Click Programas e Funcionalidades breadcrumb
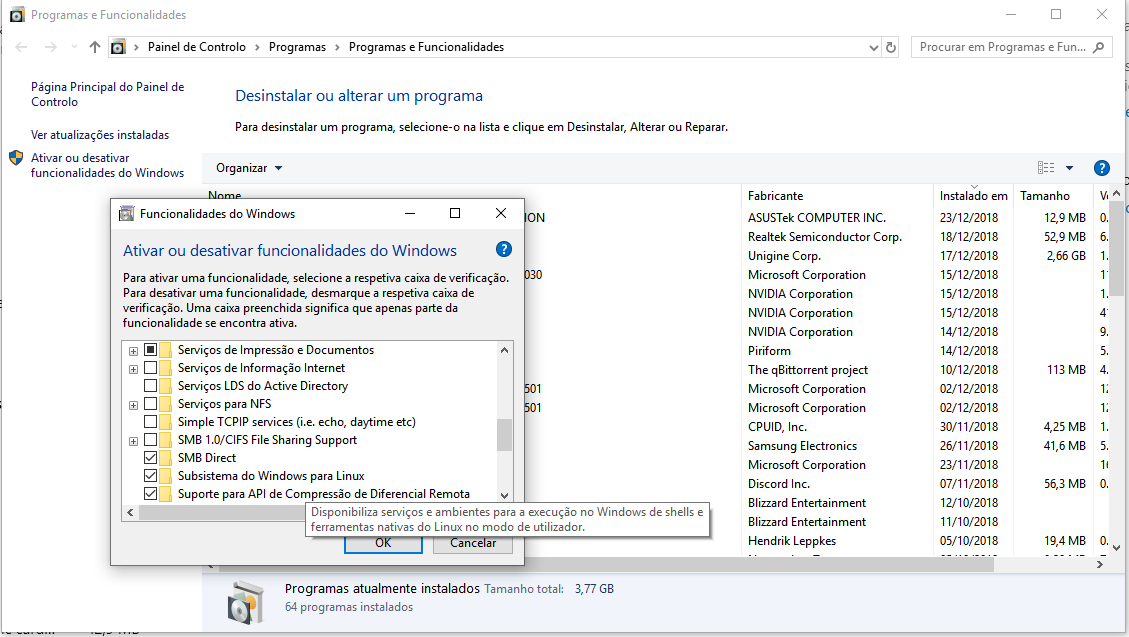Screen dimensions: 1129x637 click(x=426, y=47)
